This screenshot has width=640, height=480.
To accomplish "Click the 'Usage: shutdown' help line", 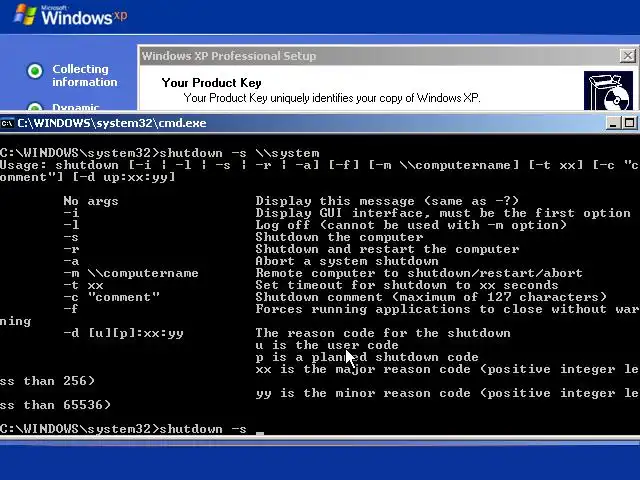I will click(320, 165).
